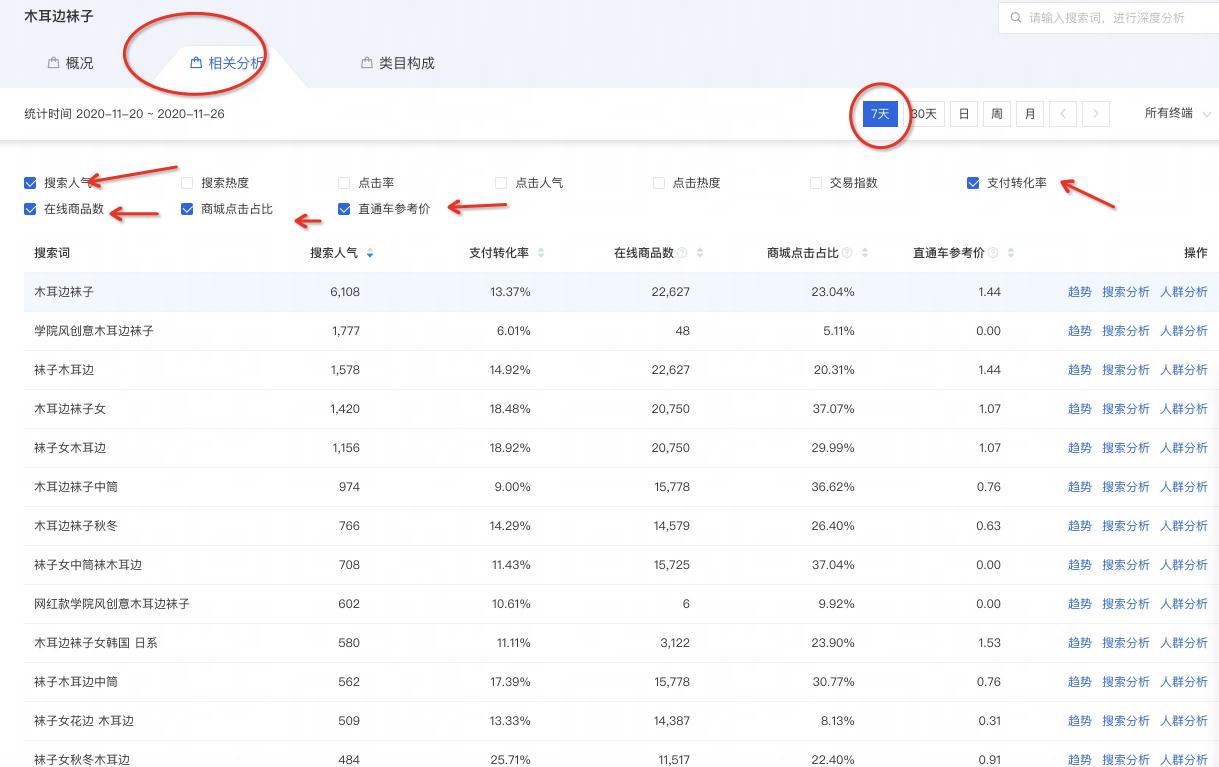Enable the 点击人气 metric checkbox
Viewport: 1219px width, 767px height.
pos(500,182)
